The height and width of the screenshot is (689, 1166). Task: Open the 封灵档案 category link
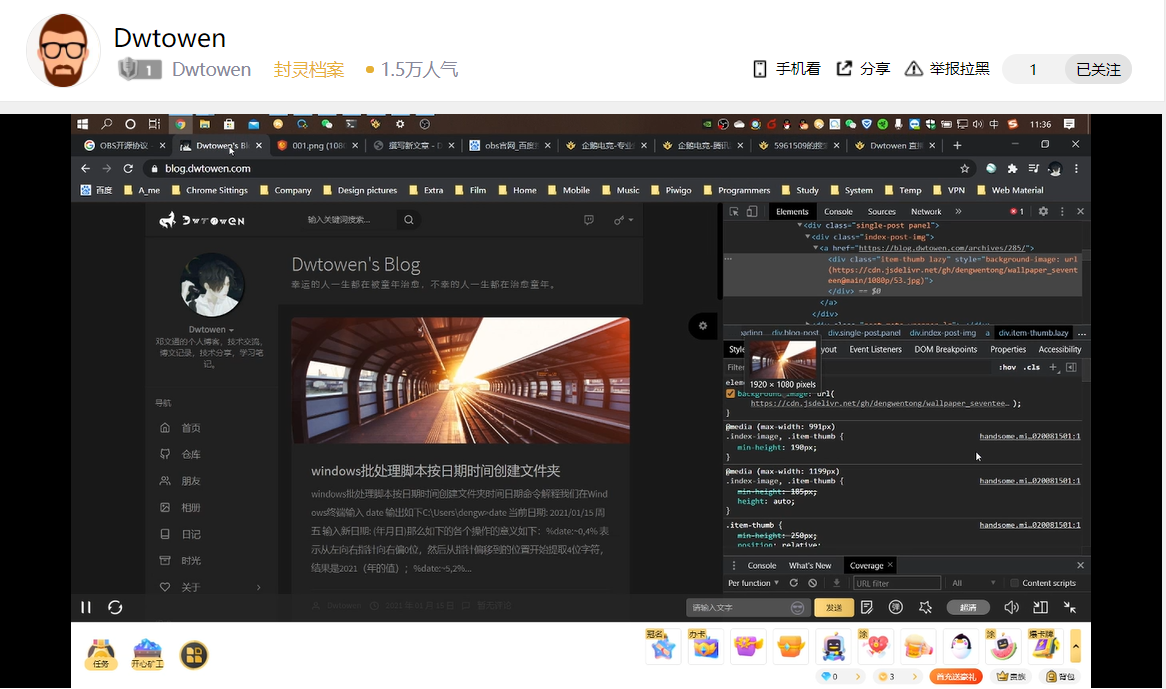pos(309,70)
